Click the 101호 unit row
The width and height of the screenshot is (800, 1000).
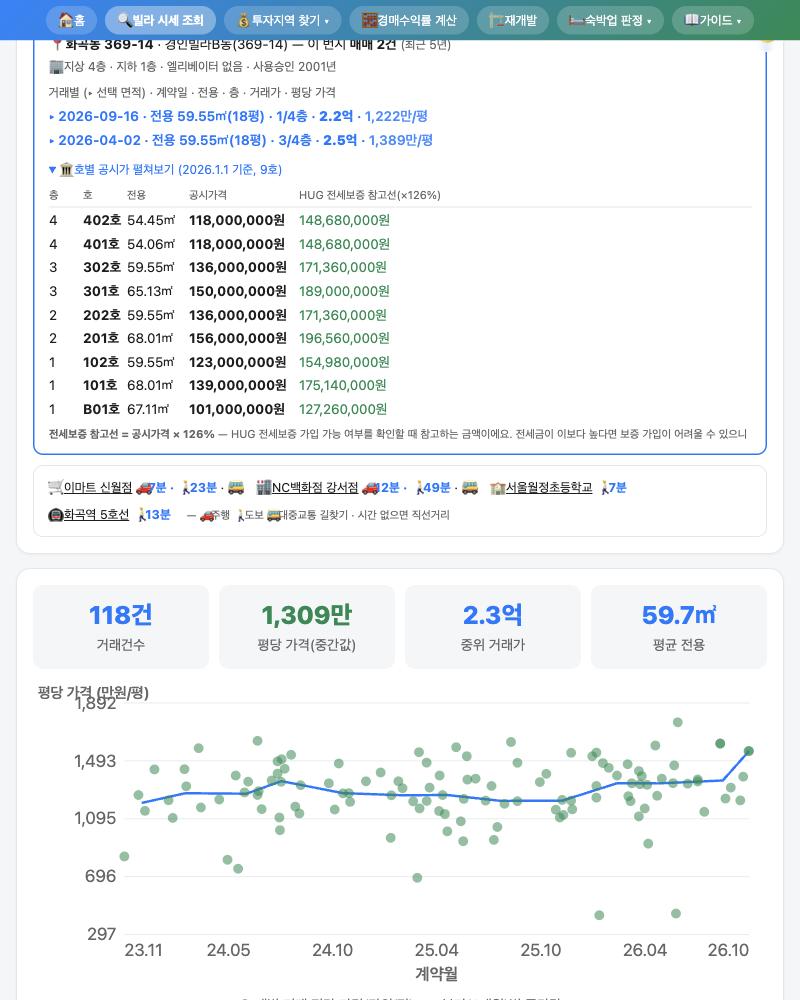tap(399, 385)
